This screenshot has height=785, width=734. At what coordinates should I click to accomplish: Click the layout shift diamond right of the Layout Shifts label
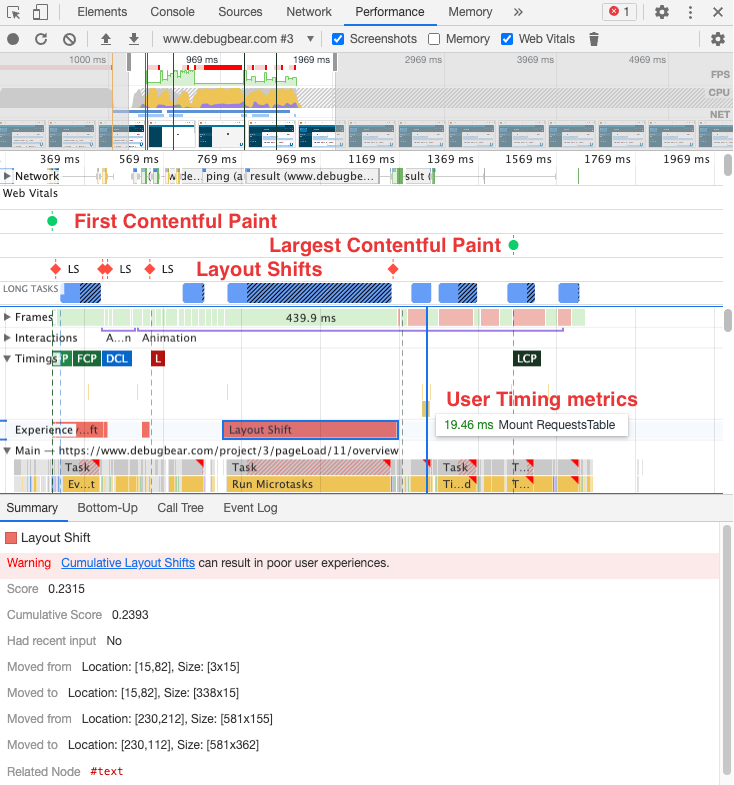click(x=393, y=269)
